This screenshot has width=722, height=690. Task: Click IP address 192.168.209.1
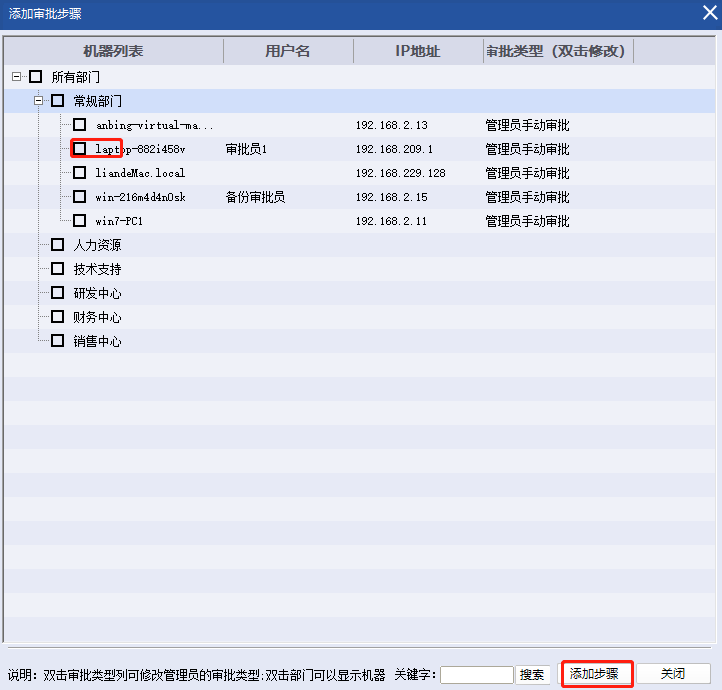pyautogui.click(x=394, y=149)
